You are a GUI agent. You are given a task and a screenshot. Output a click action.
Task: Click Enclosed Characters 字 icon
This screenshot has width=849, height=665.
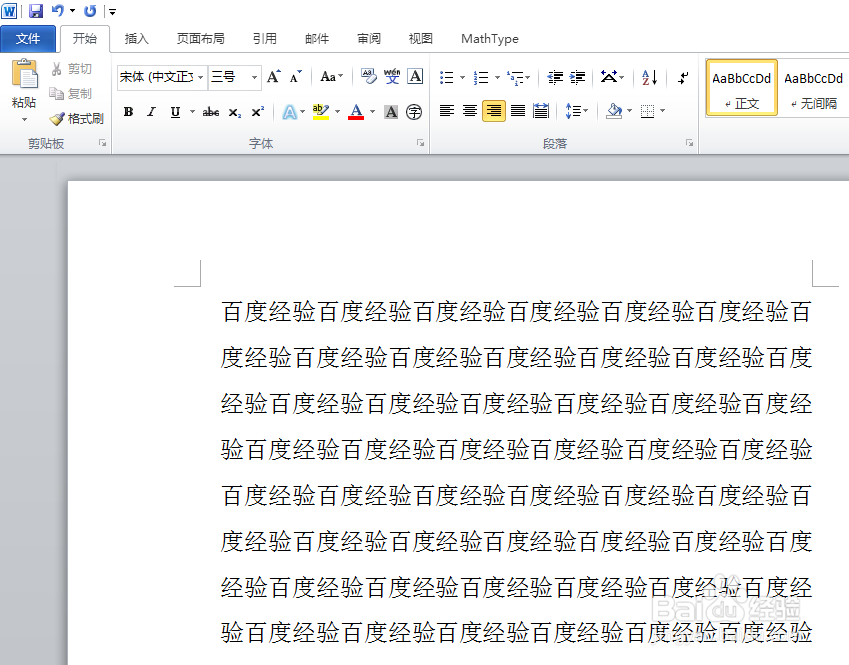pos(414,112)
